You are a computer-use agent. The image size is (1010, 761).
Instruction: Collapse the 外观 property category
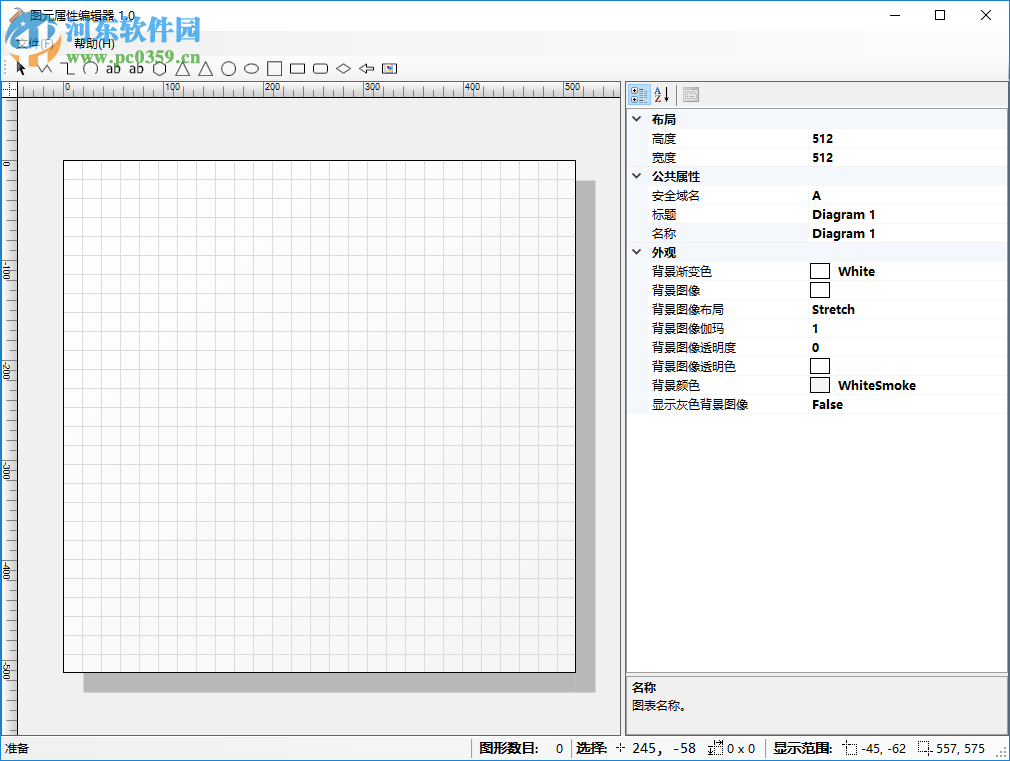coord(637,252)
